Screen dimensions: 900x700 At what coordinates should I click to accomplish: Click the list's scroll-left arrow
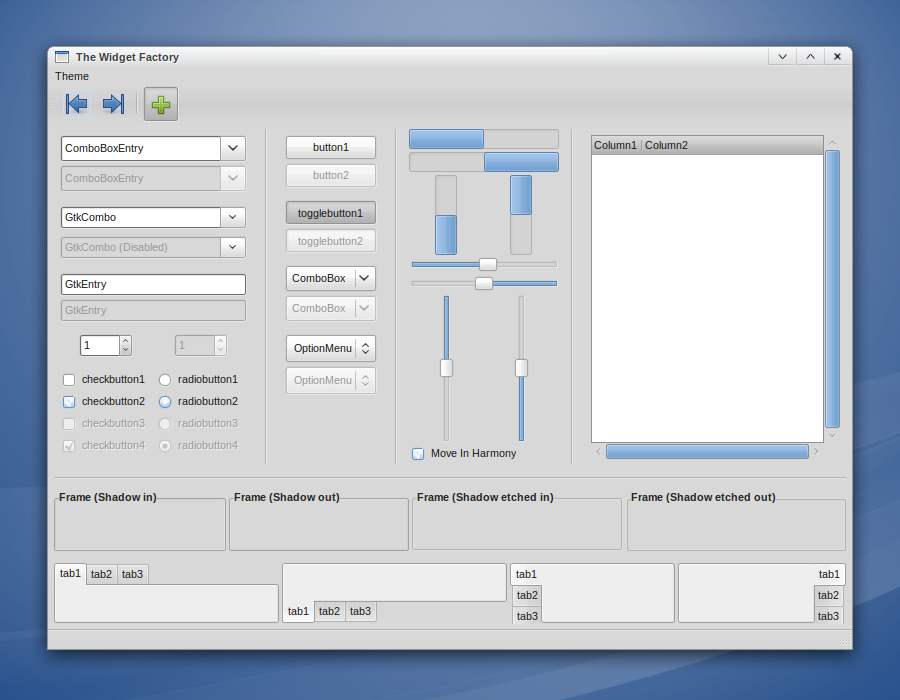pos(599,452)
